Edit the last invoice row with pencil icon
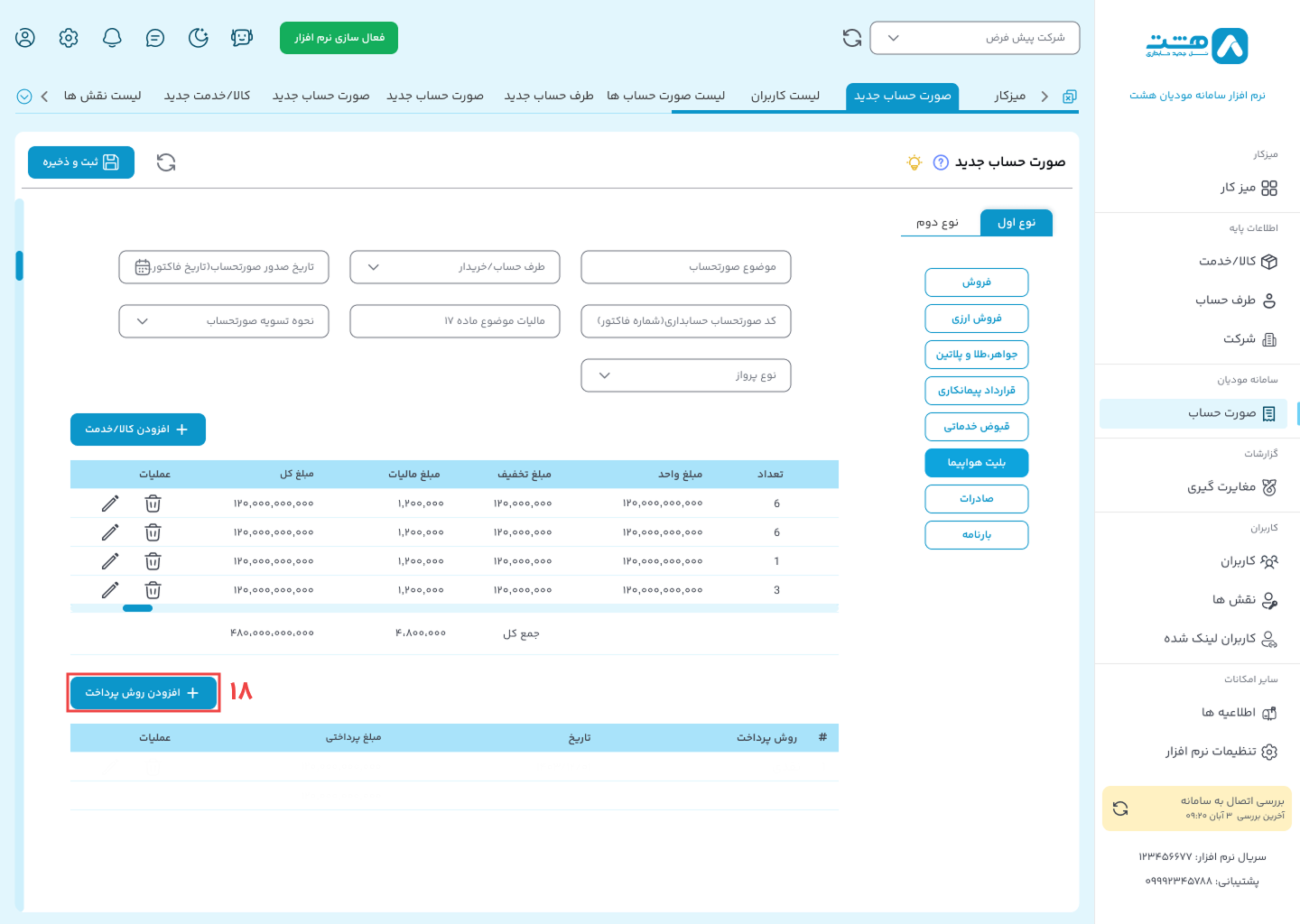Viewport: 1300px width, 924px height. [x=110, y=590]
